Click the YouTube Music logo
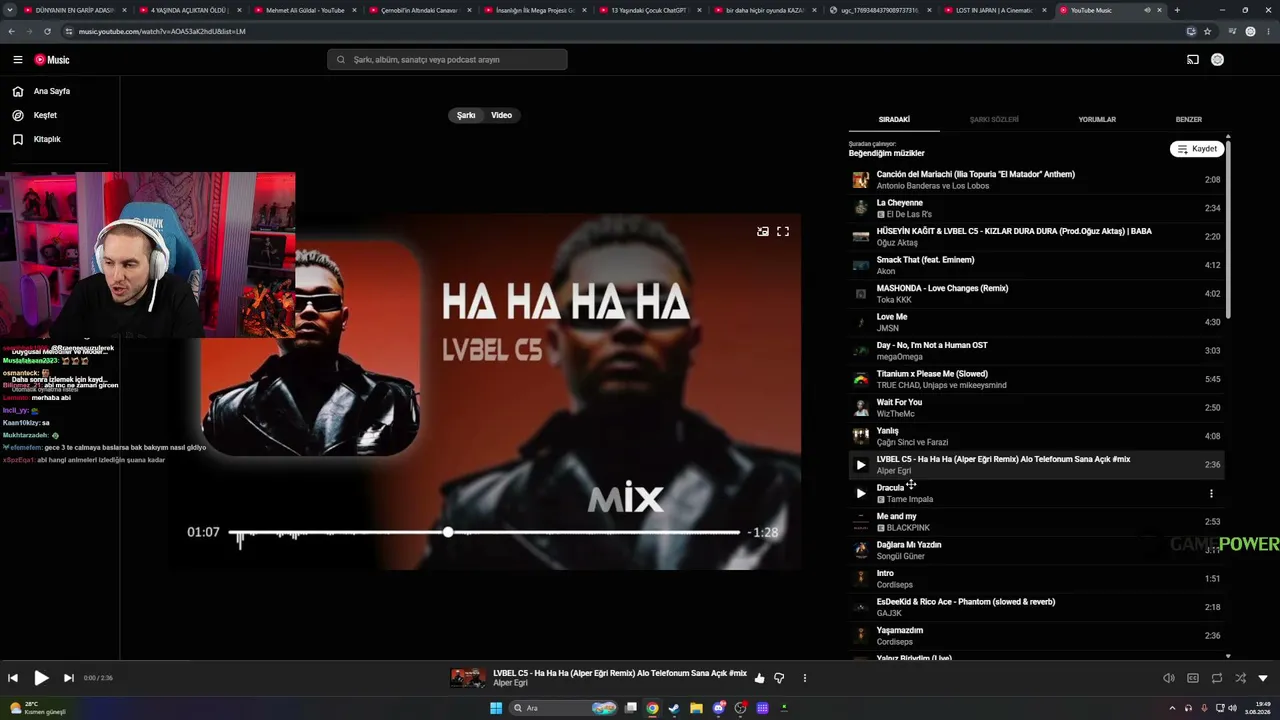 pyautogui.click(x=52, y=60)
